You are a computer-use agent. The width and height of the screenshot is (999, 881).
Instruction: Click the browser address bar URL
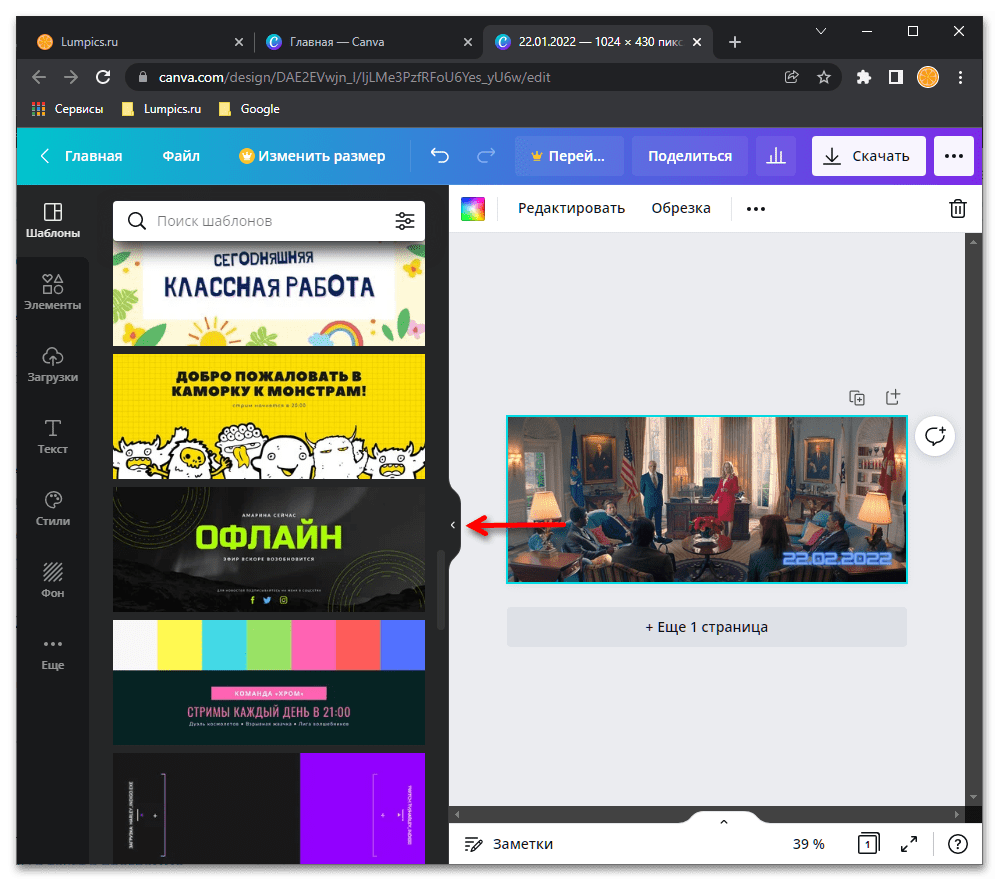(x=354, y=77)
